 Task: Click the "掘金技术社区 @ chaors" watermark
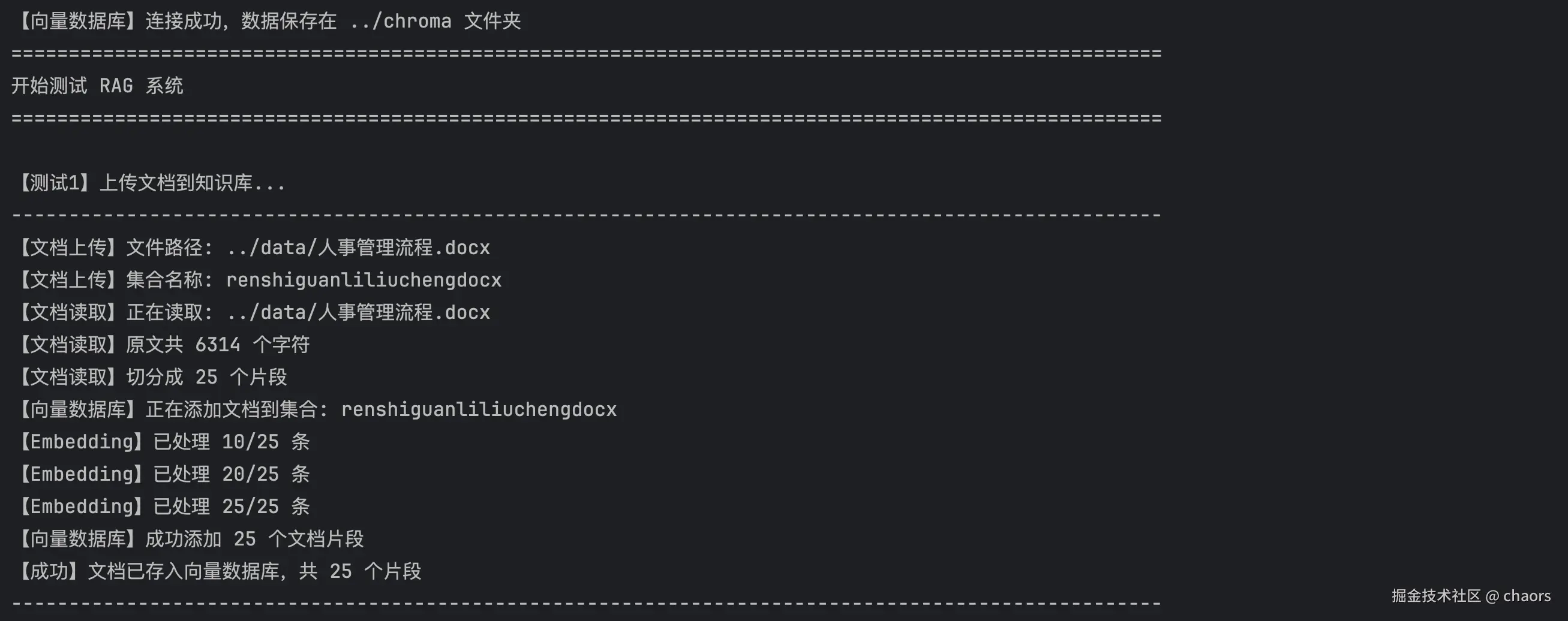point(1471,596)
